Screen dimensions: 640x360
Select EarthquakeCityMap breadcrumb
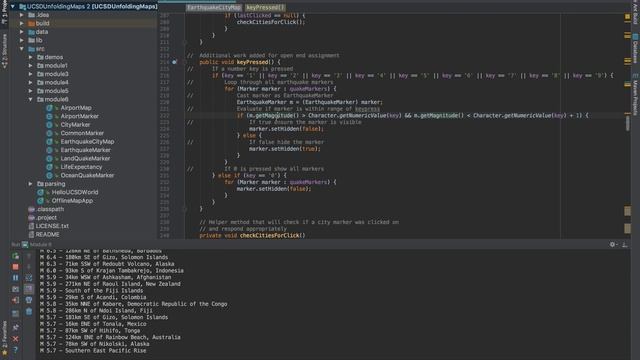click(x=214, y=7)
